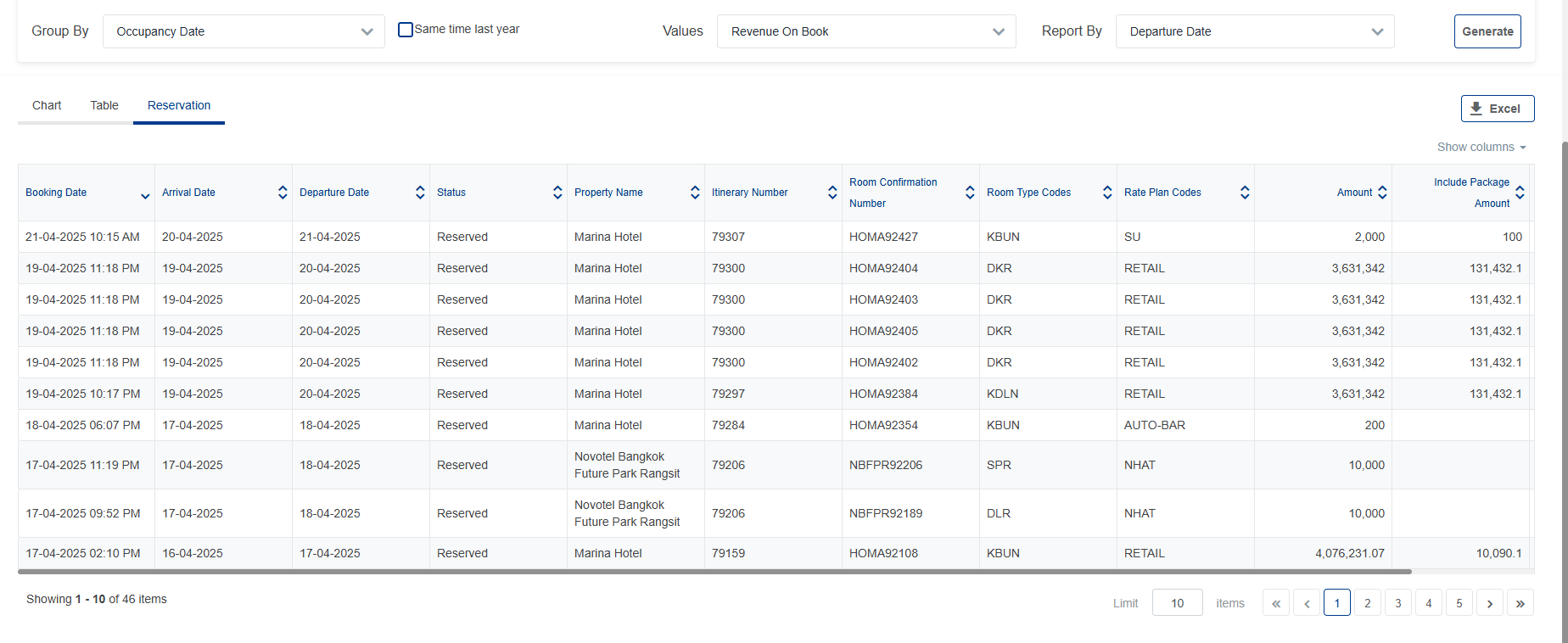1568x643 pixels.
Task: Switch to the Chart tab
Action: coord(47,105)
